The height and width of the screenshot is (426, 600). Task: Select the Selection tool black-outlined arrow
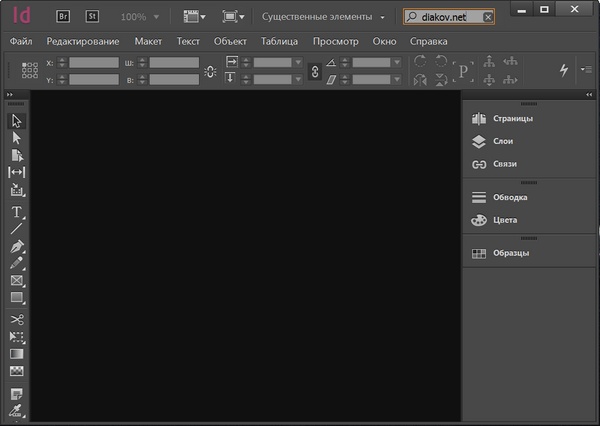coord(16,121)
